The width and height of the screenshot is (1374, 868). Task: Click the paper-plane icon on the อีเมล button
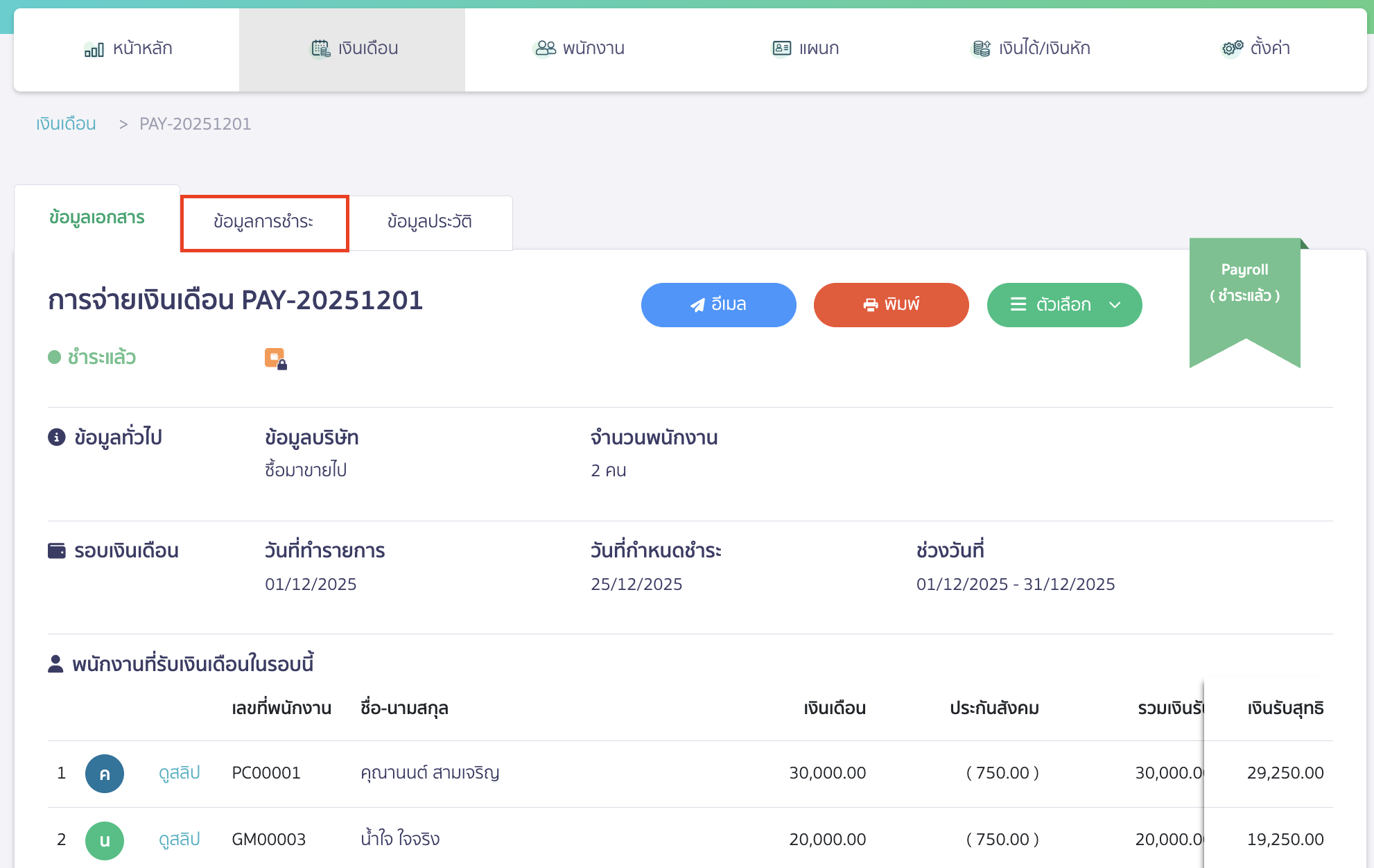click(697, 304)
